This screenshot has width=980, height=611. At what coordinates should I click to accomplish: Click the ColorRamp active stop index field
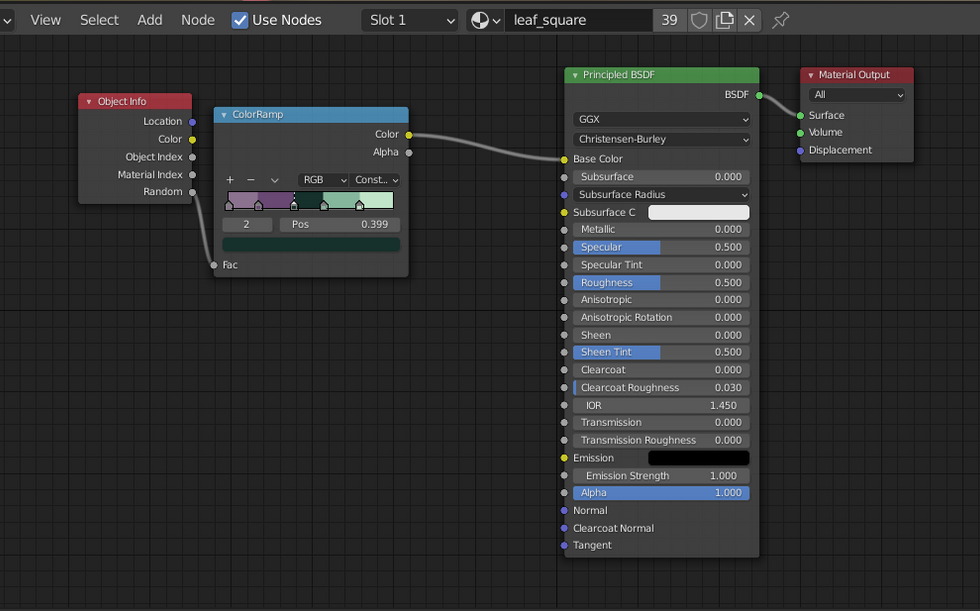click(x=247, y=225)
